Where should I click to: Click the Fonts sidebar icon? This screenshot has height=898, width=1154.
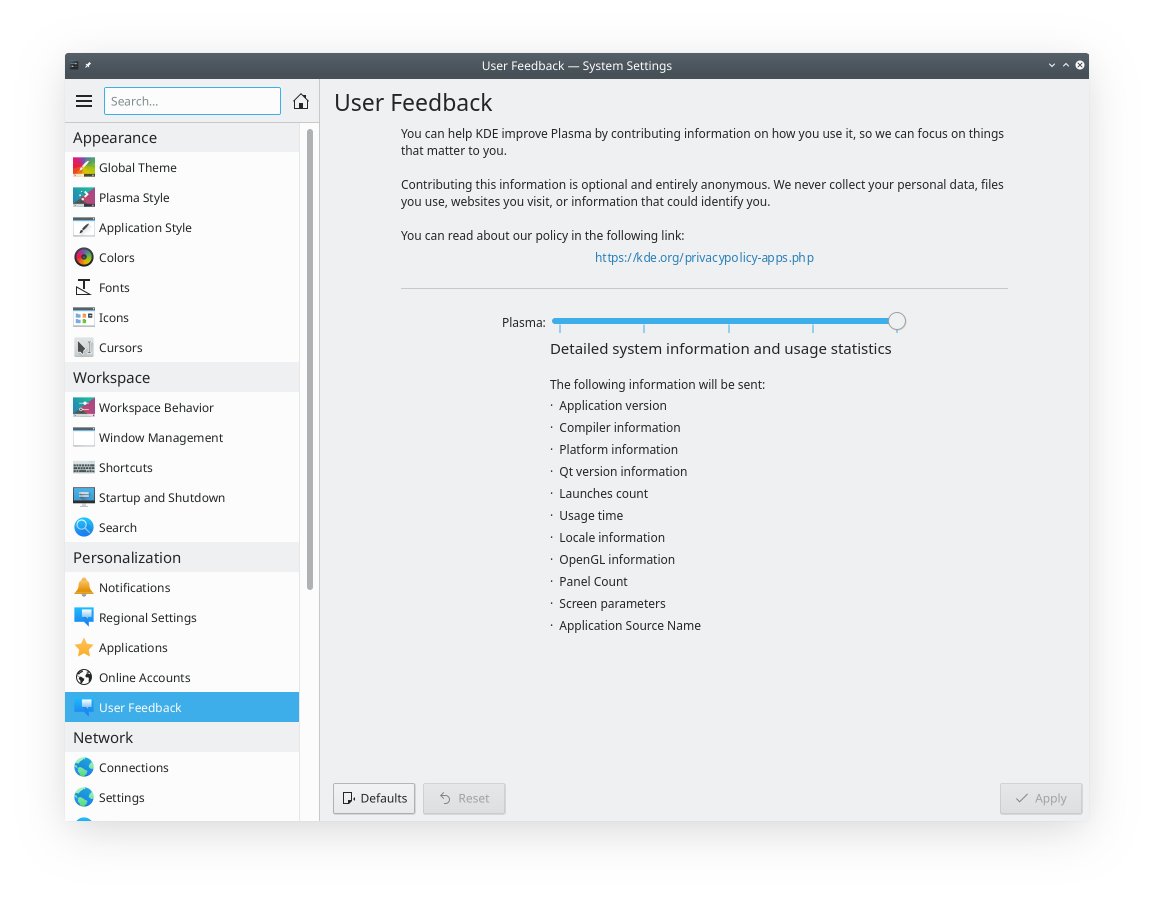(x=84, y=287)
